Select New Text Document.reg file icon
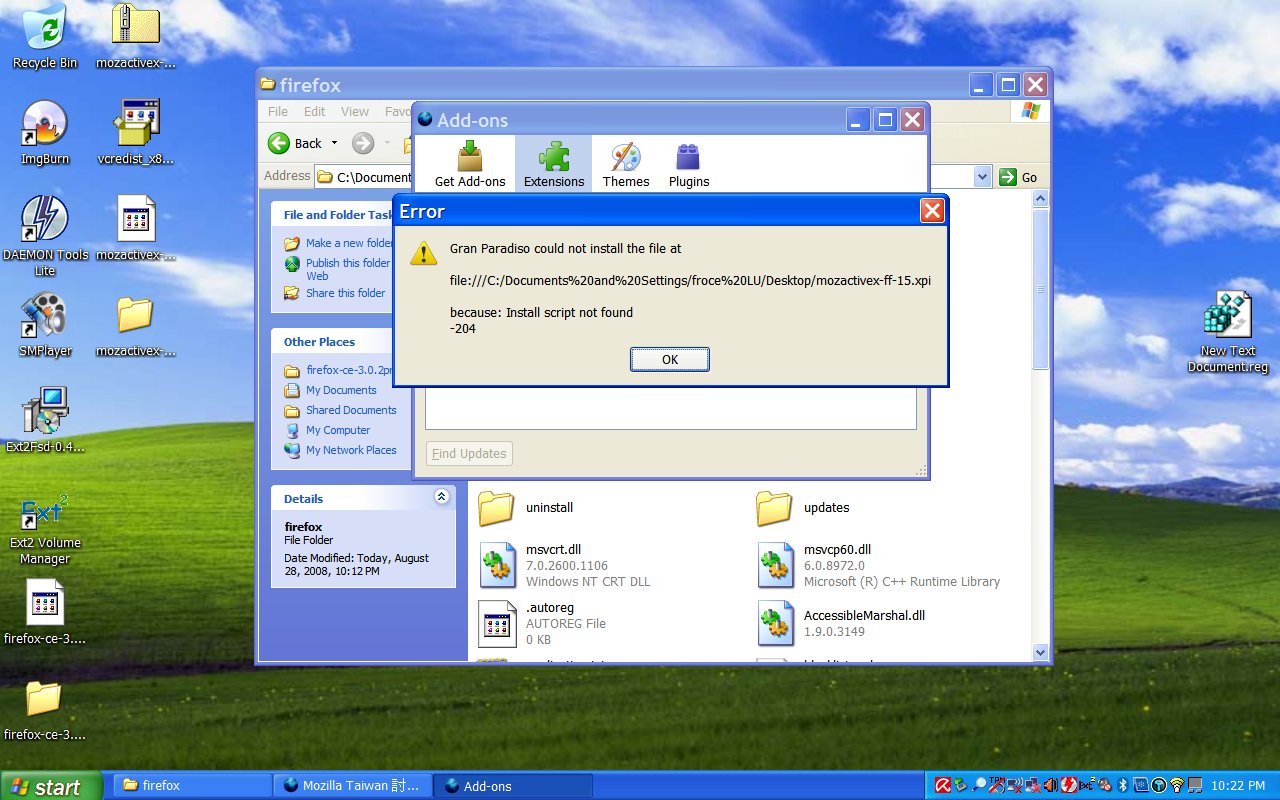1280x800 pixels. pyautogui.click(x=1227, y=318)
